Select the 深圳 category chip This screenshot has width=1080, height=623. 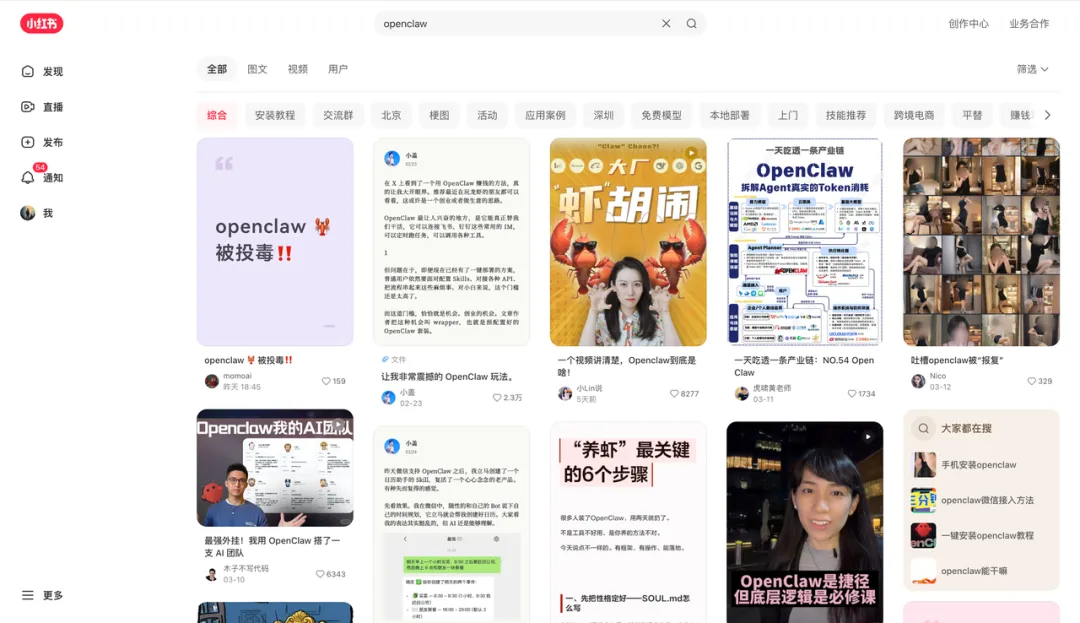pyautogui.click(x=603, y=115)
